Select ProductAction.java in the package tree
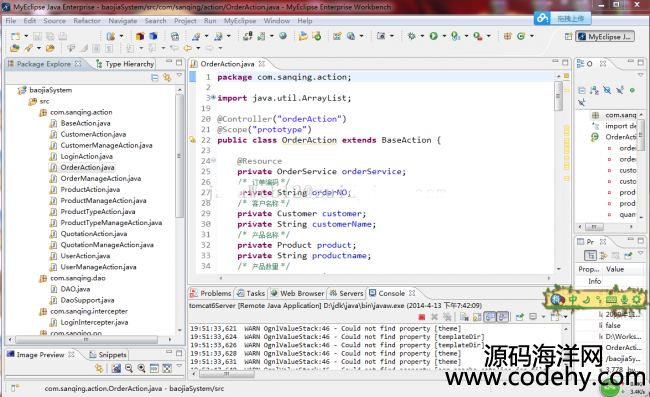The width and height of the screenshot is (650, 397). (90, 189)
